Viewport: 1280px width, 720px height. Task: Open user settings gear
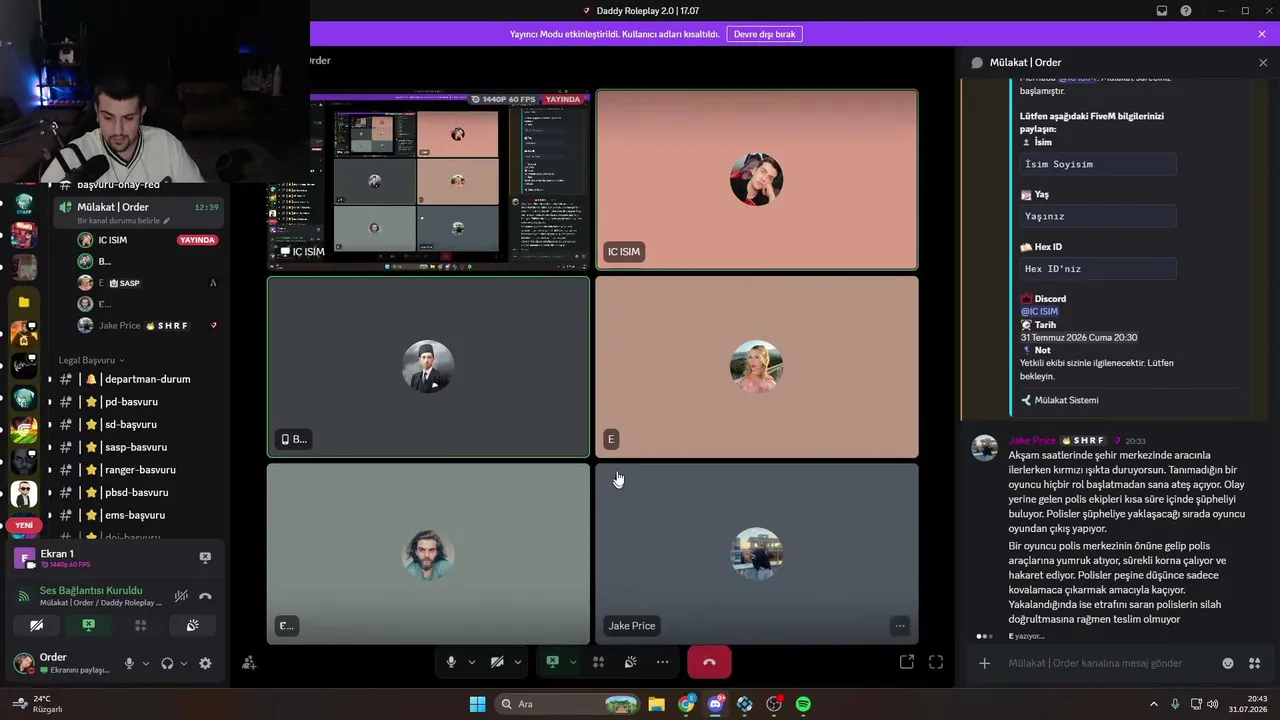[x=205, y=663]
